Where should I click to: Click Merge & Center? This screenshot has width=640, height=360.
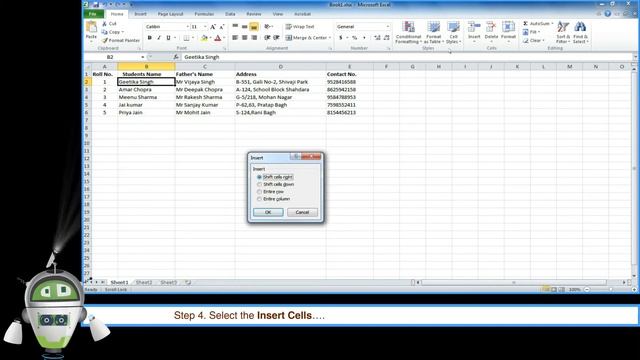[x=306, y=38]
